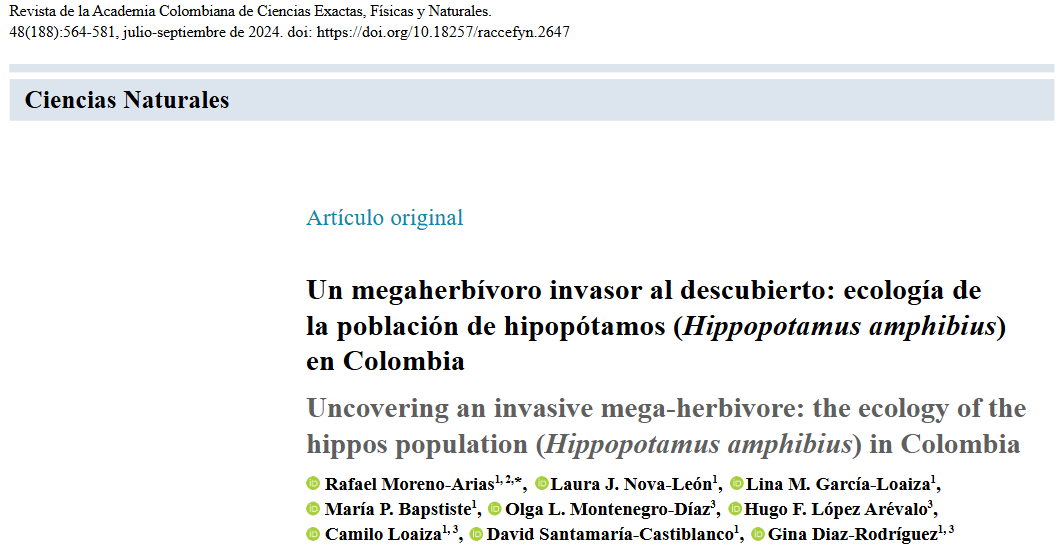Click the Ciencias Naturales section header
The height and width of the screenshot is (551, 1064).
(531, 100)
